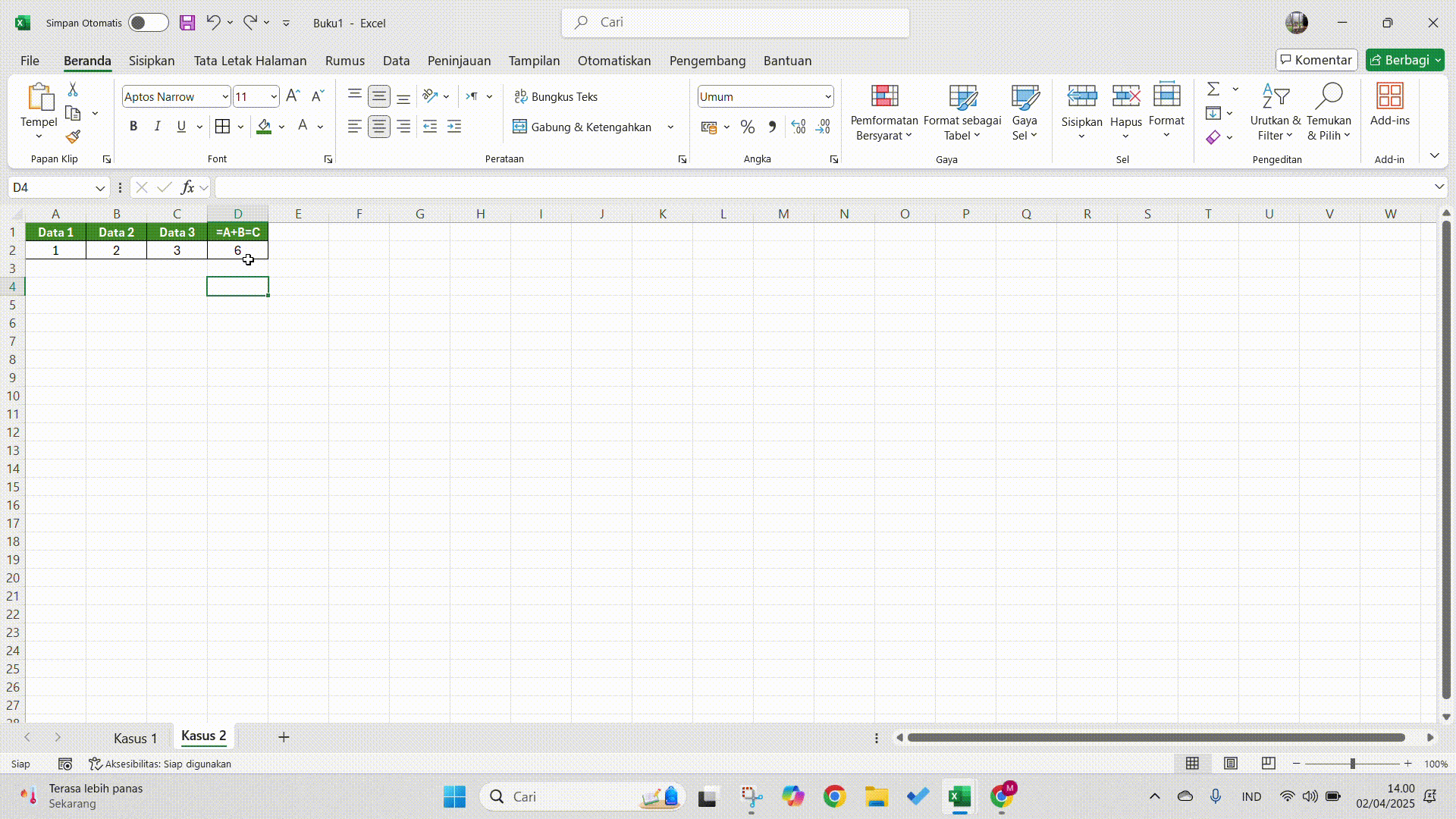The height and width of the screenshot is (819, 1456).
Task: Open the font size dropdown
Action: point(274,97)
